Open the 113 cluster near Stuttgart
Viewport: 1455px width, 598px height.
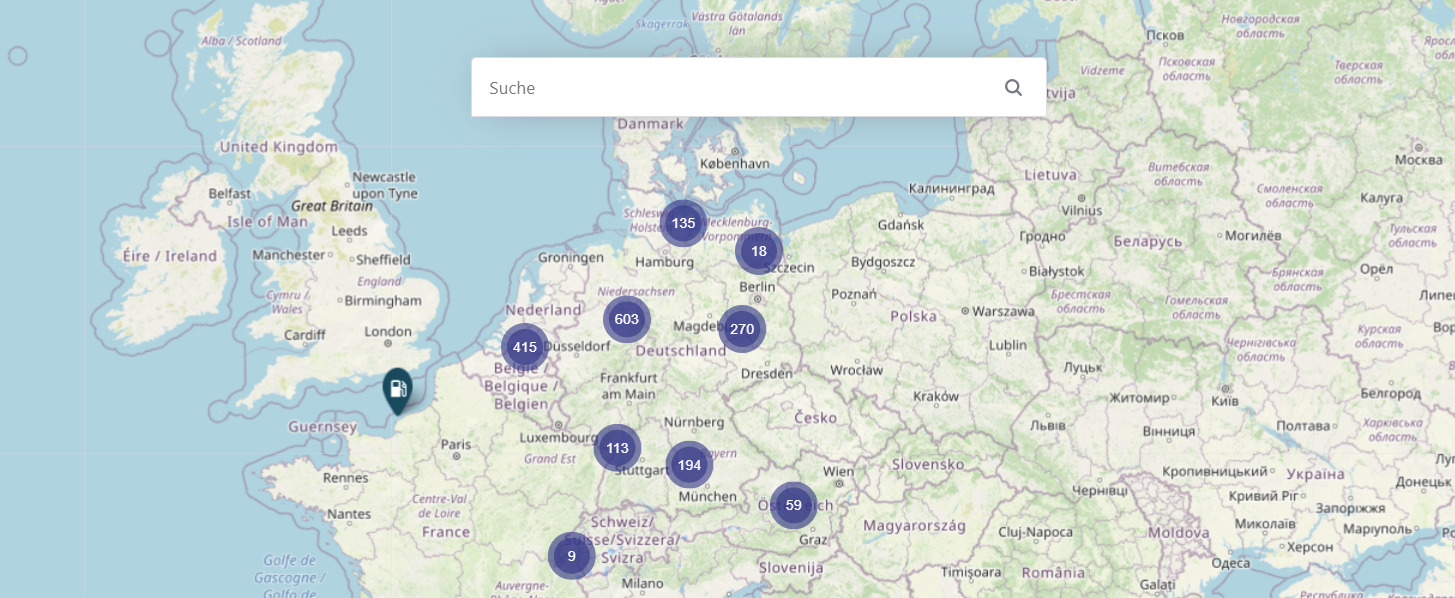[617, 448]
